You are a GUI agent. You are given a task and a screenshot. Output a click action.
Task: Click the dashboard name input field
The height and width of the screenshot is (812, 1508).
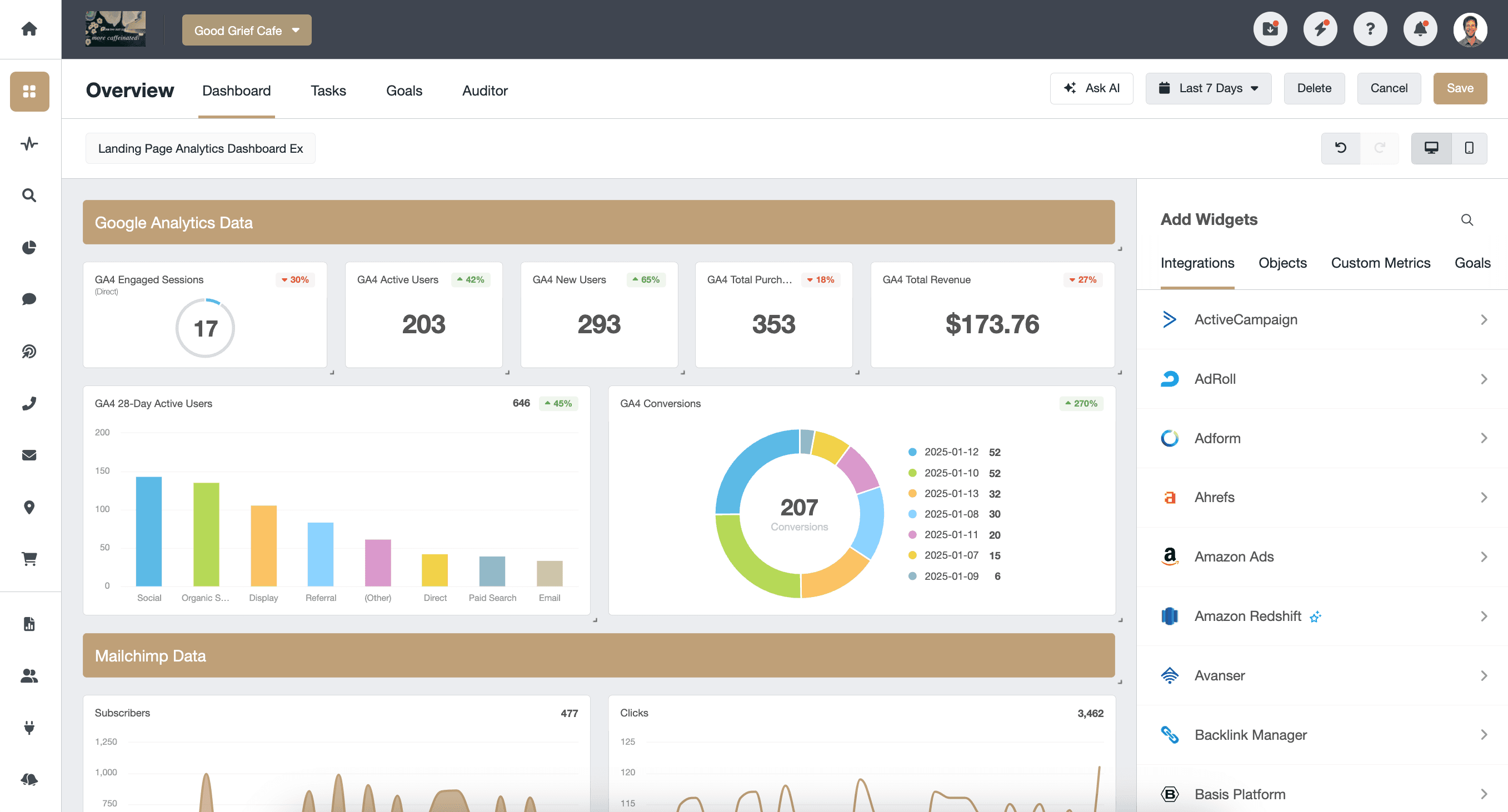(x=200, y=149)
